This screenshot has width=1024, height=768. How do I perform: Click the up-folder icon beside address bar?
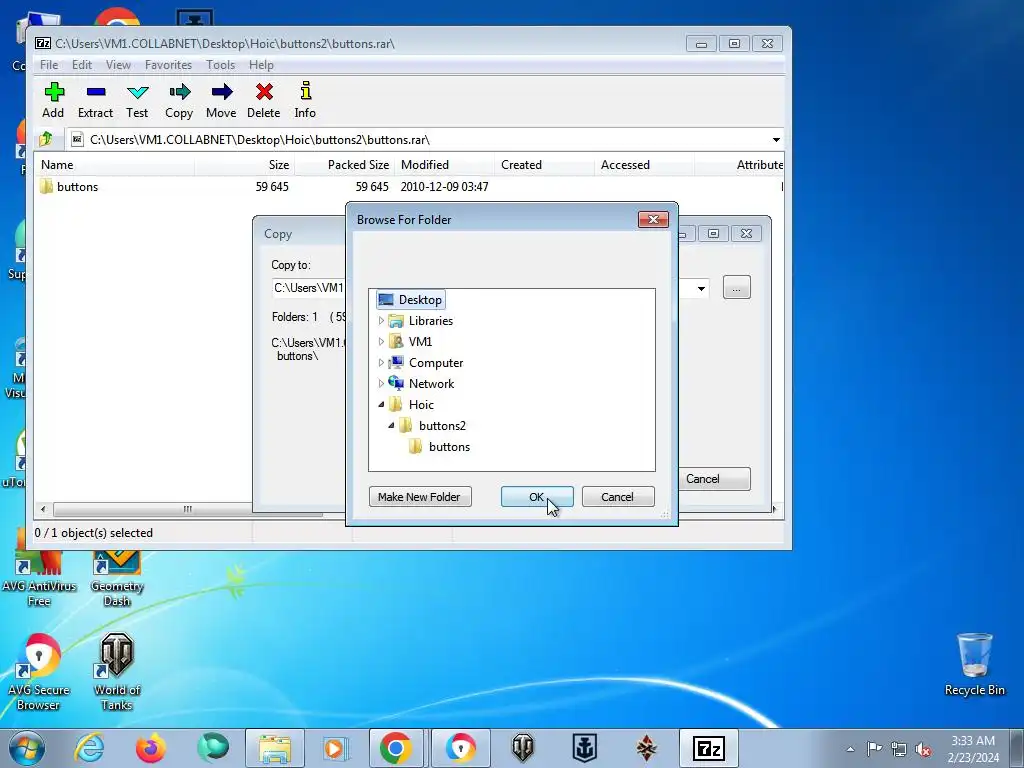pos(46,139)
